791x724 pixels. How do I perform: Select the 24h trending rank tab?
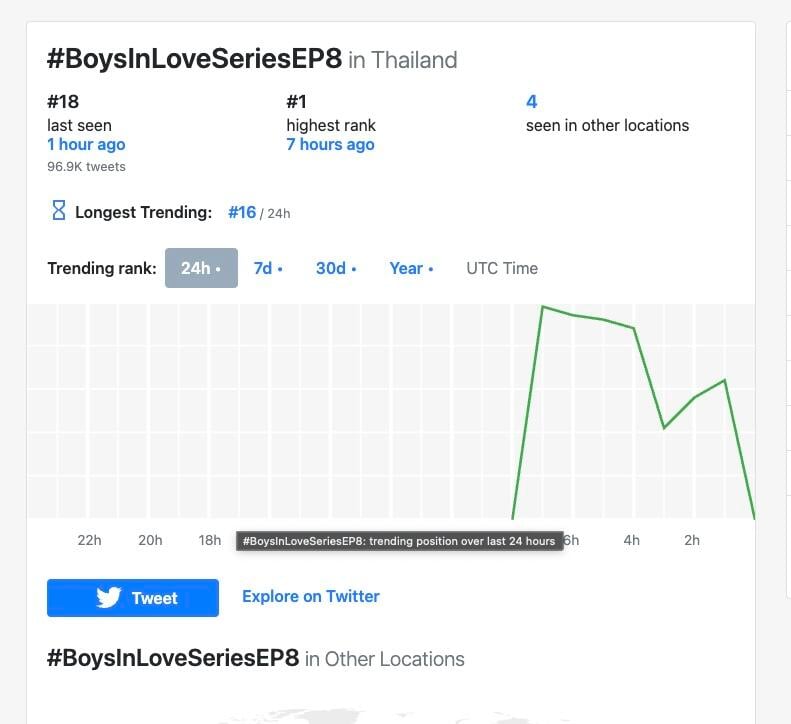201,268
